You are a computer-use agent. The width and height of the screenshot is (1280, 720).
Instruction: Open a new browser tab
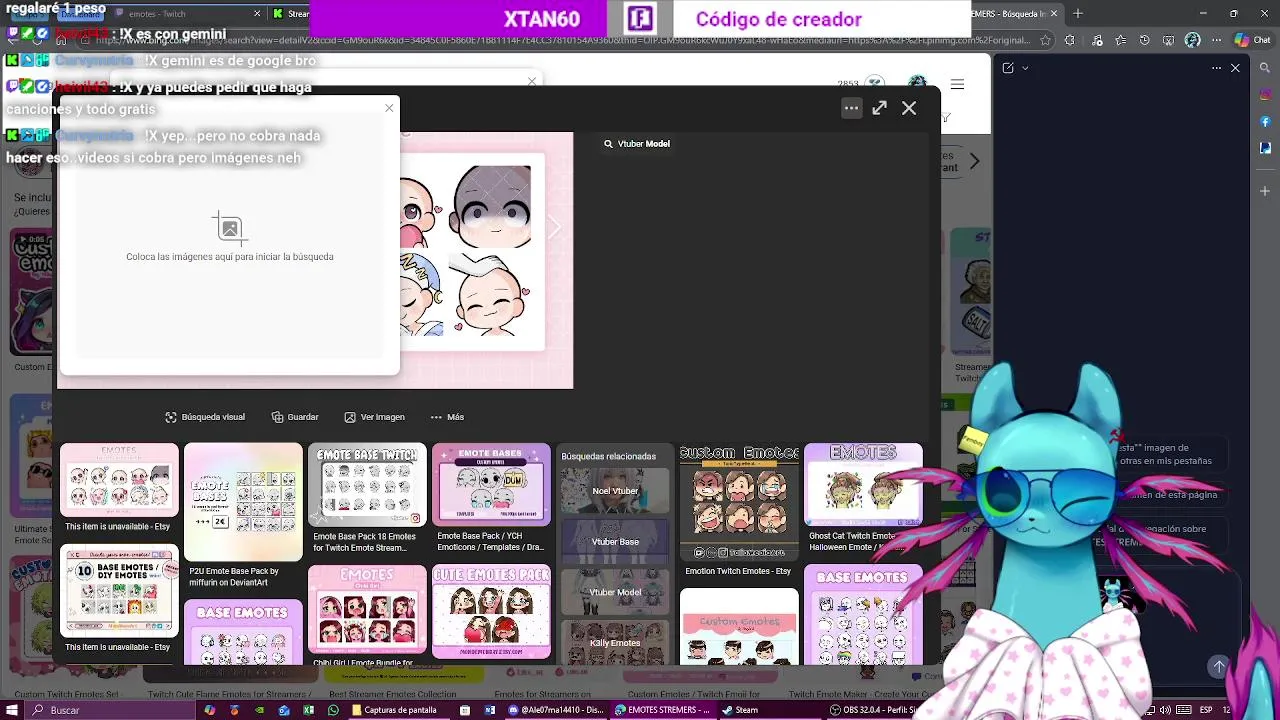click(1078, 14)
